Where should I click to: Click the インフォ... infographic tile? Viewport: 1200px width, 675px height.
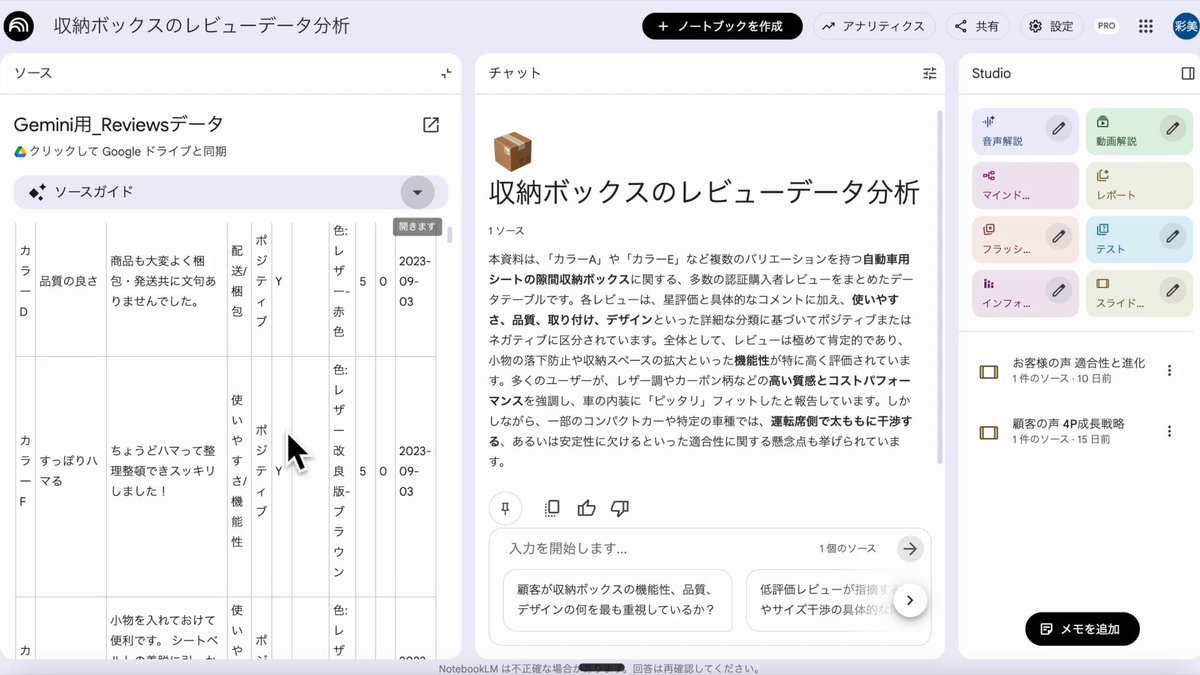[x=1025, y=293]
